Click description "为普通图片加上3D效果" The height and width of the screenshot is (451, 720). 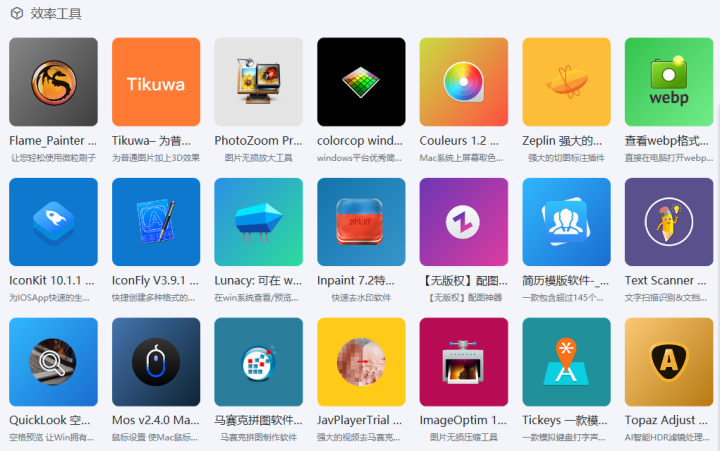coord(156,158)
